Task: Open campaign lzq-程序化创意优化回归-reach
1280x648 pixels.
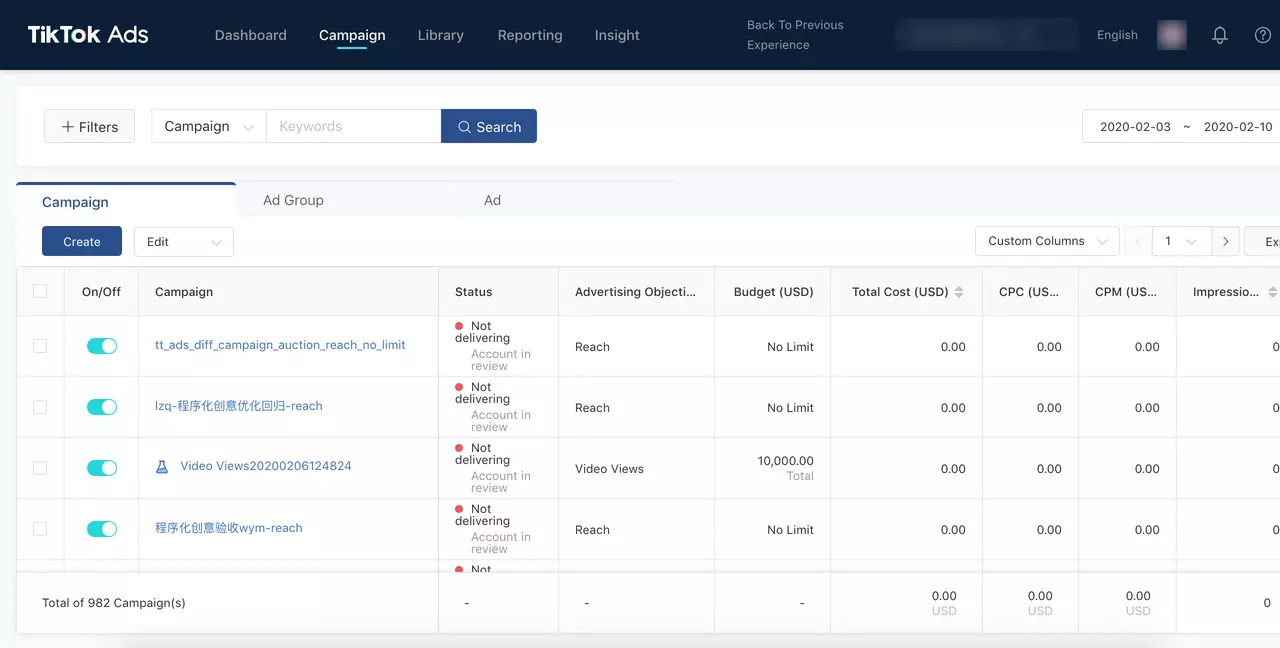Action: pos(239,406)
